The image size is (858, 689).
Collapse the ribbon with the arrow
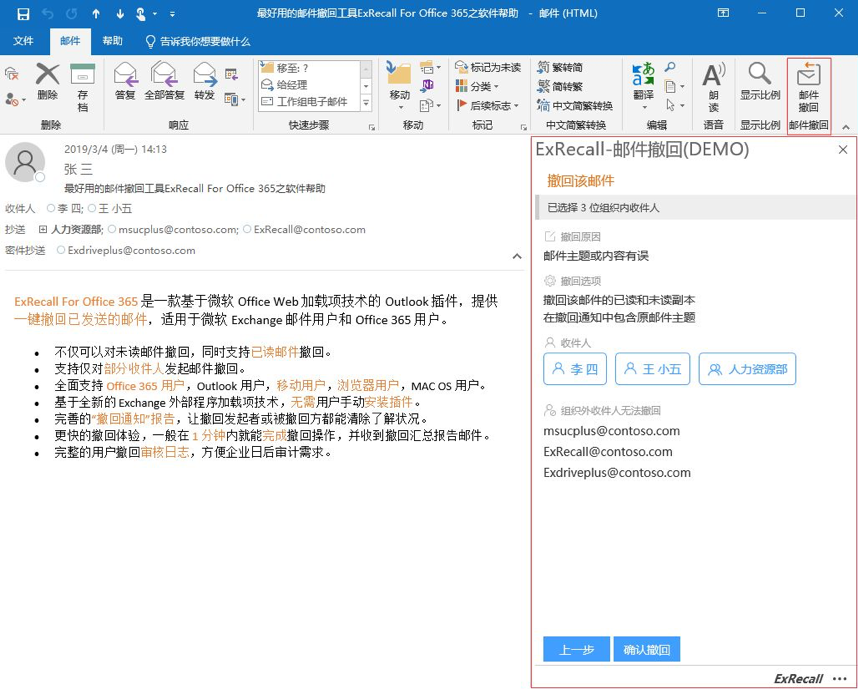point(846,127)
